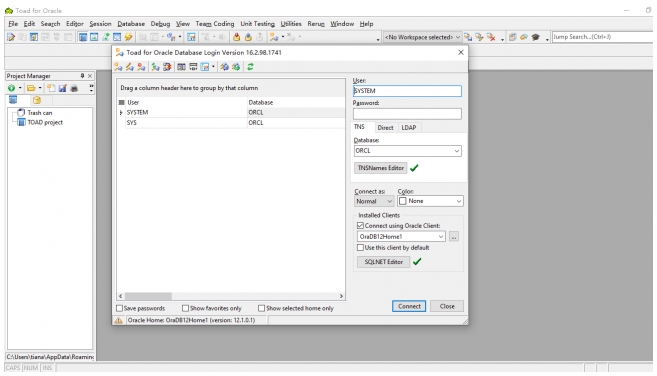
Task: Open the Connect as Normal dropdown
Action: 389,201
